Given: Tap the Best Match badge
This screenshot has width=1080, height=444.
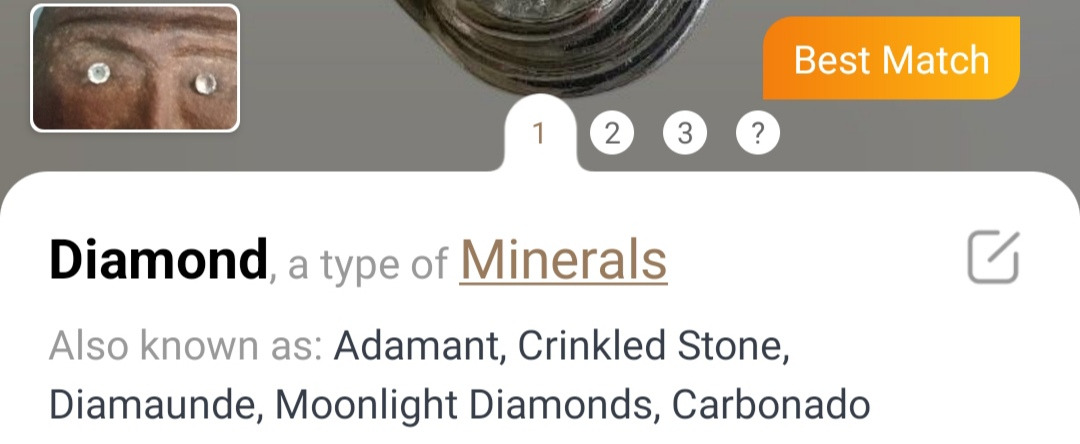Looking at the screenshot, I should tap(891, 59).
